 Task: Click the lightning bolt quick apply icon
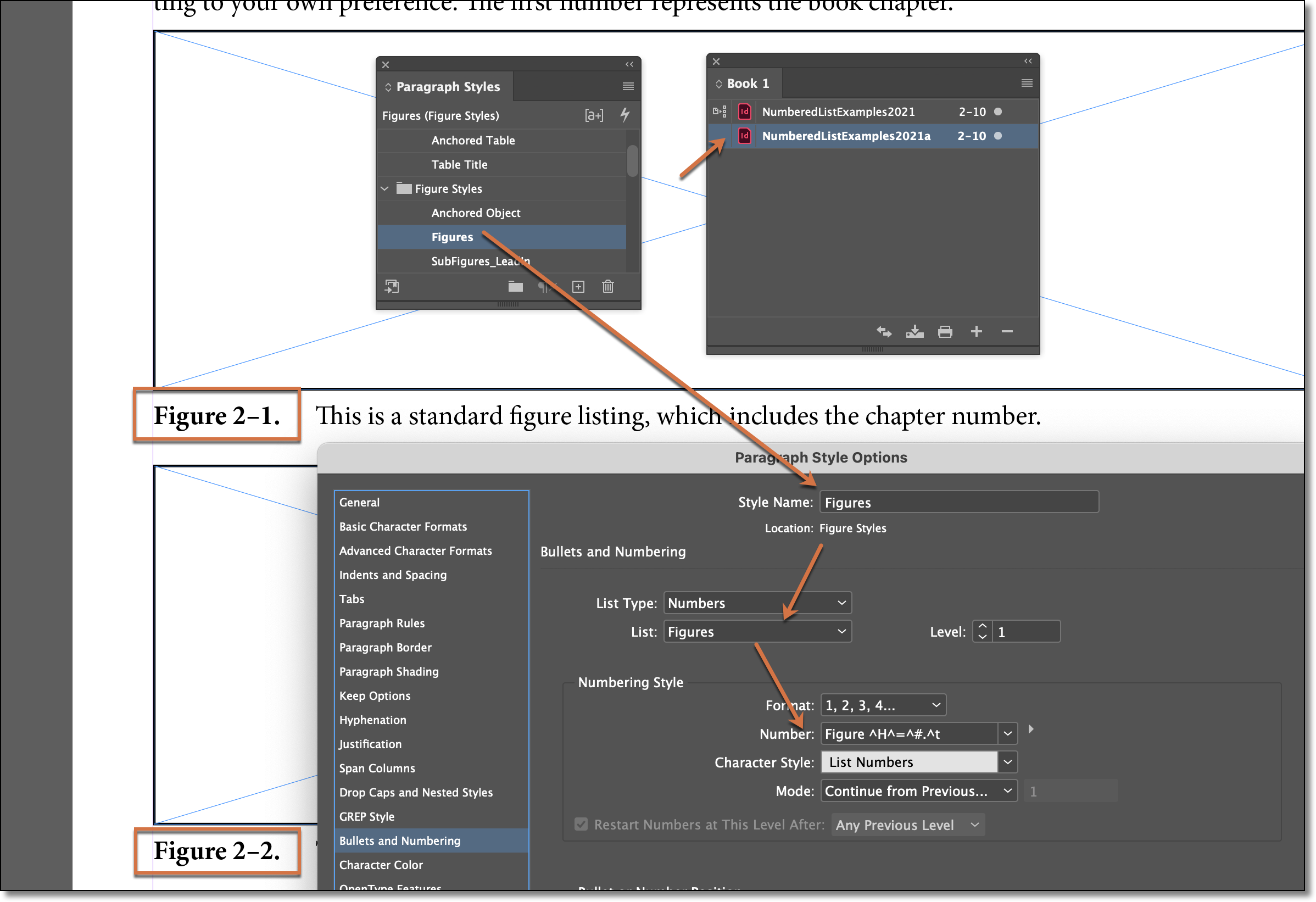[623, 114]
